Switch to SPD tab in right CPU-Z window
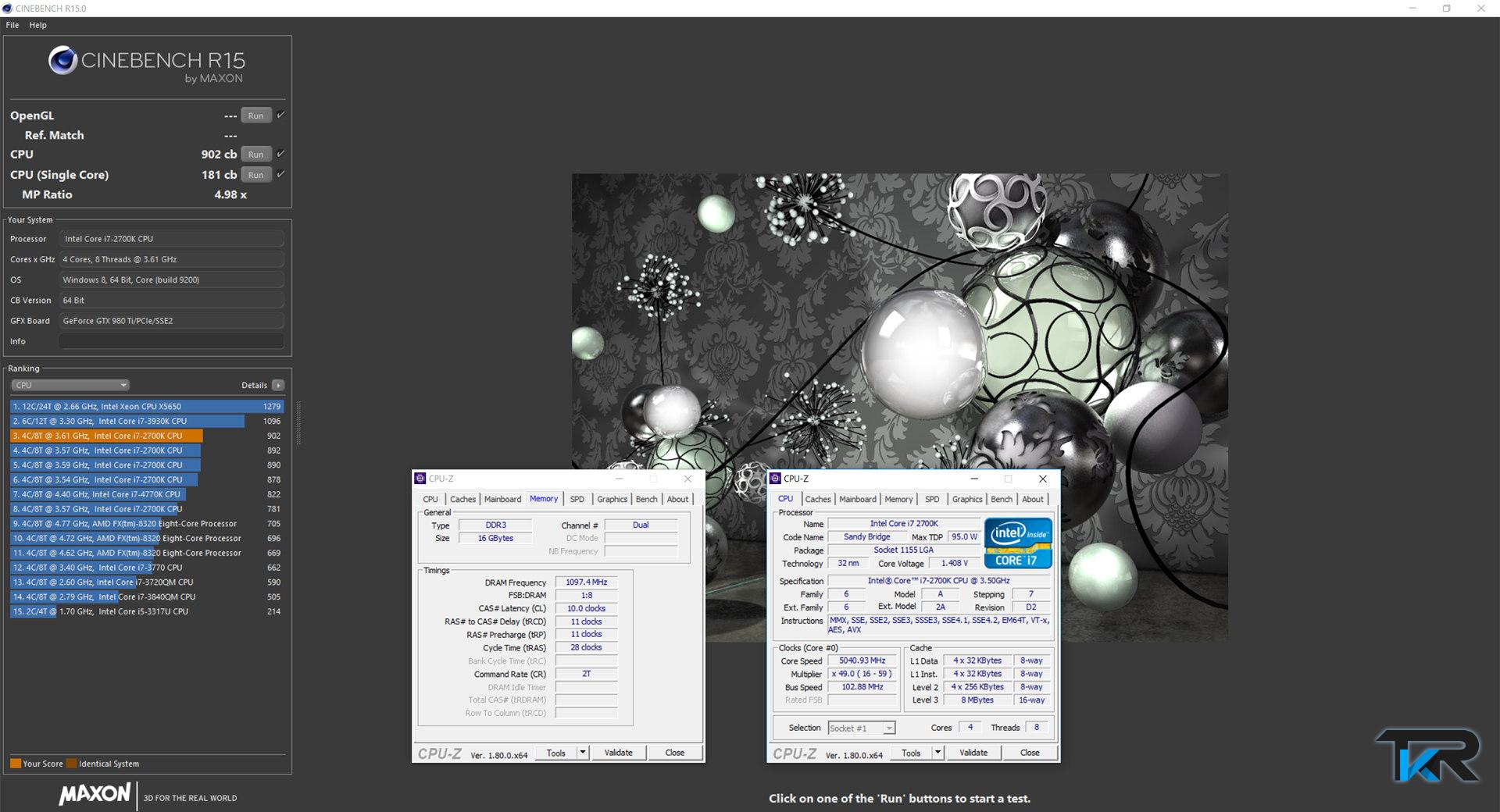 tap(932, 499)
